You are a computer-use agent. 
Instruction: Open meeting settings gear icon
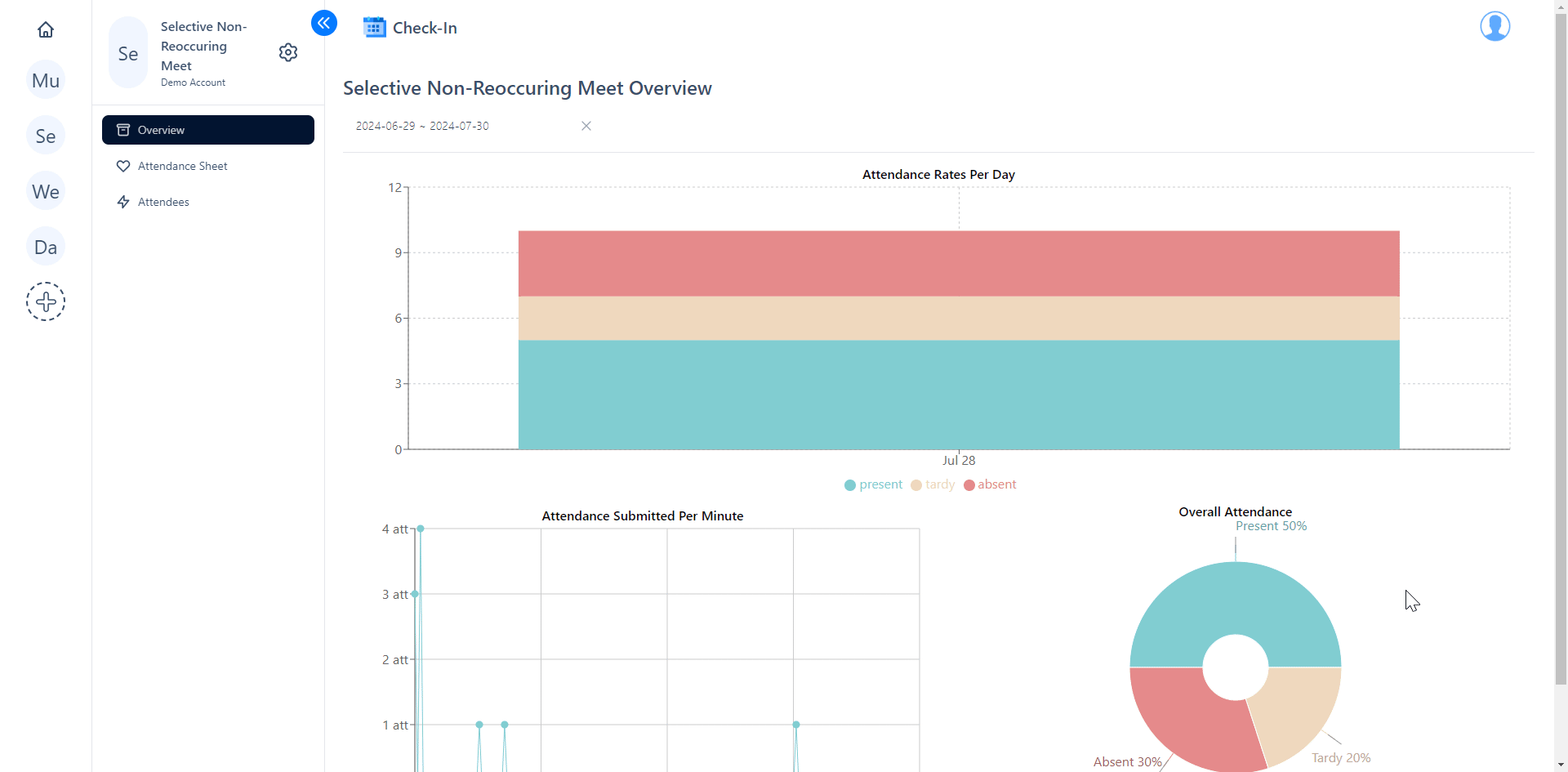[x=288, y=52]
